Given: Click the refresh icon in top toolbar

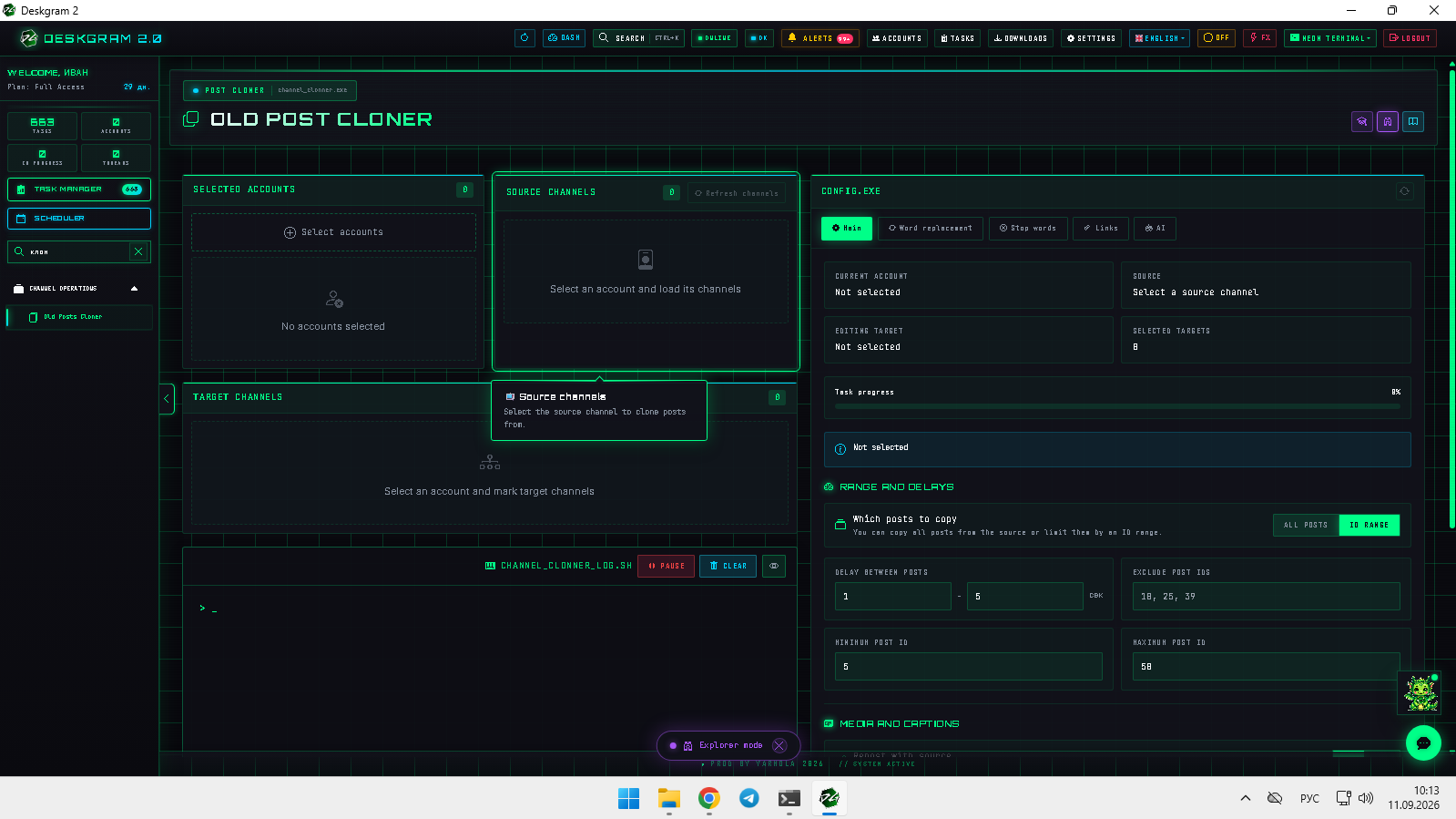Looking at the screenshot, I should point(524,38).
